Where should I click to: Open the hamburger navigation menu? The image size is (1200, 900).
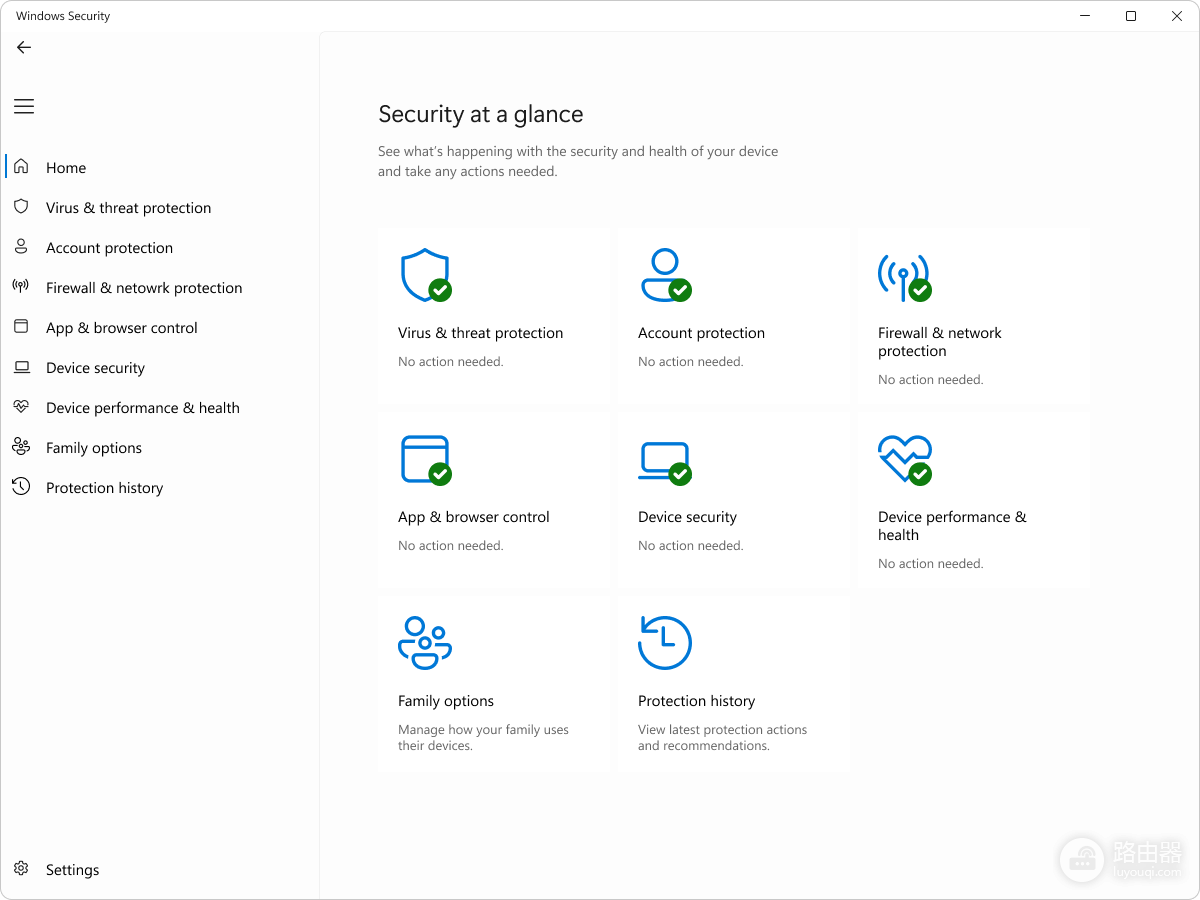[24, 106]
